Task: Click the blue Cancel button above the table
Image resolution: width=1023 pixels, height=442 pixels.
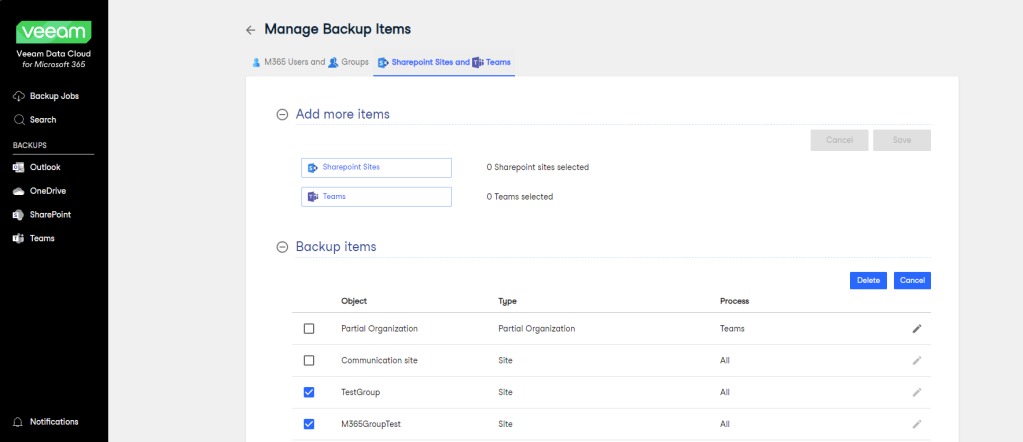Action: pos(912,280)
